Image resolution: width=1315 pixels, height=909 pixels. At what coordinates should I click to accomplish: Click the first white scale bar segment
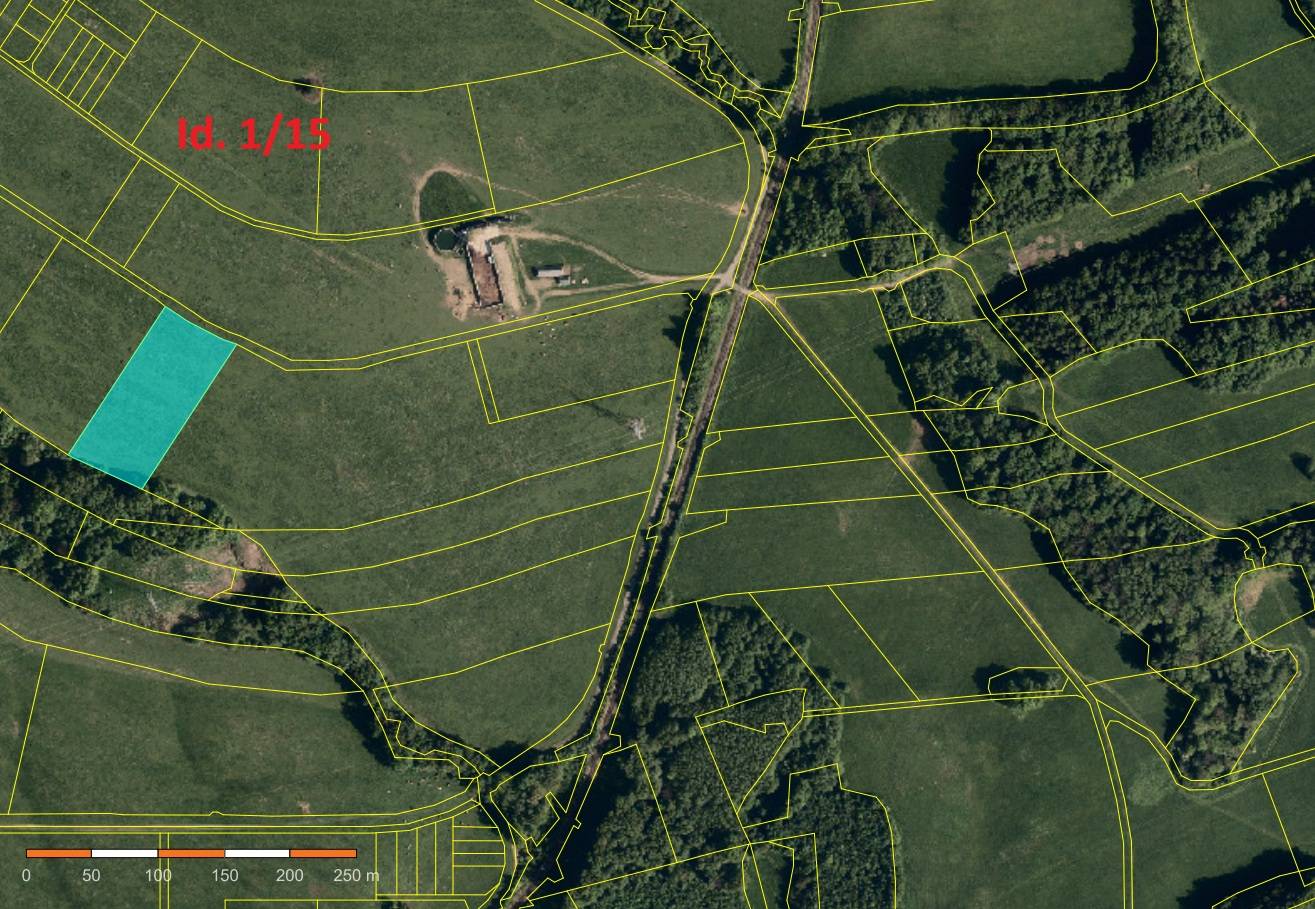[x=124, y=853]
